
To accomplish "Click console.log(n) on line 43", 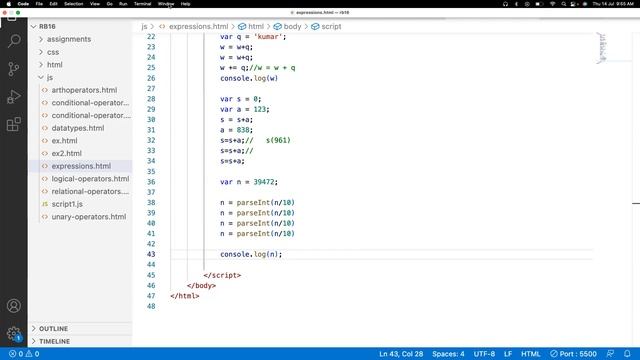I will click(x=251, y=254).
